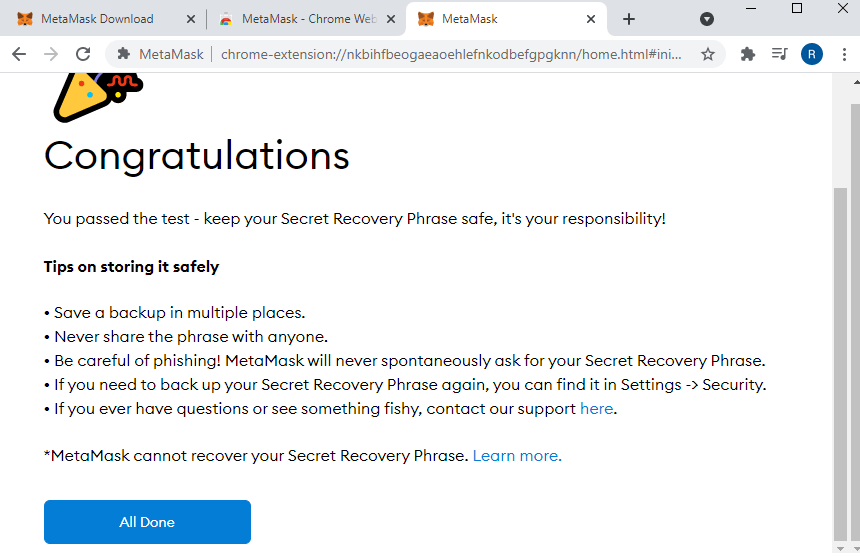Open the support 'here' link
The height and width of the screenshot is (556, 860).
596,409
